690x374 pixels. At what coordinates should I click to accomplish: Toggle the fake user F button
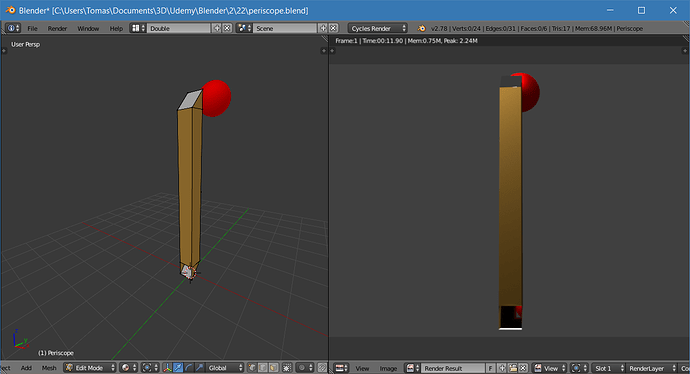pyautogui.click(x=490, y=368)
